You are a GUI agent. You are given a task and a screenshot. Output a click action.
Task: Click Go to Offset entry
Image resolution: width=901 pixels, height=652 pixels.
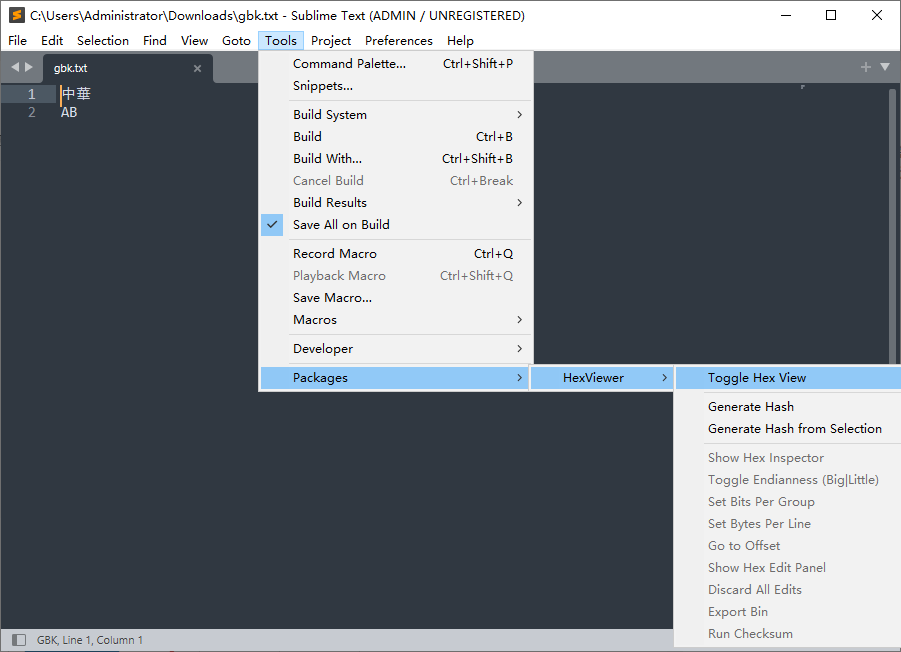click(x=788, y=546)
